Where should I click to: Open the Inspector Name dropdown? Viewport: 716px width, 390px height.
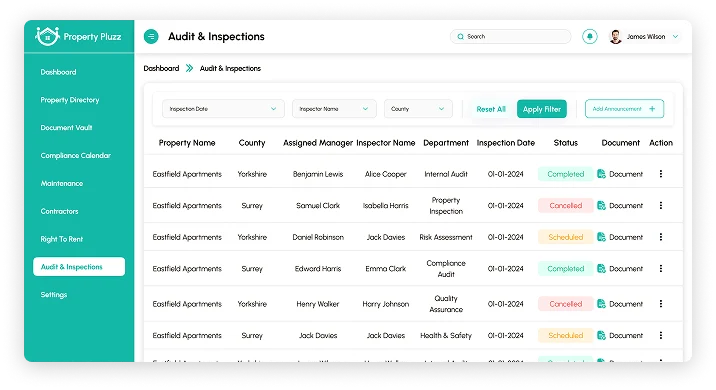(334, 109)
